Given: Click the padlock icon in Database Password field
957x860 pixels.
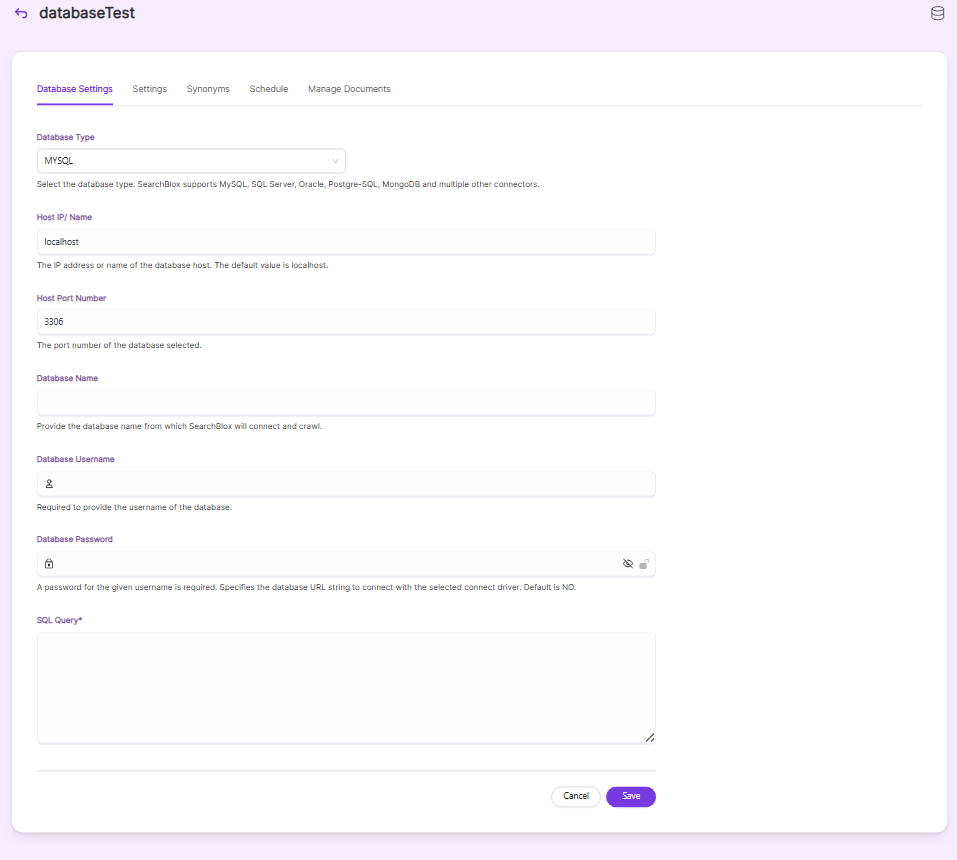Looking at the screenshot, I should 49,564.
